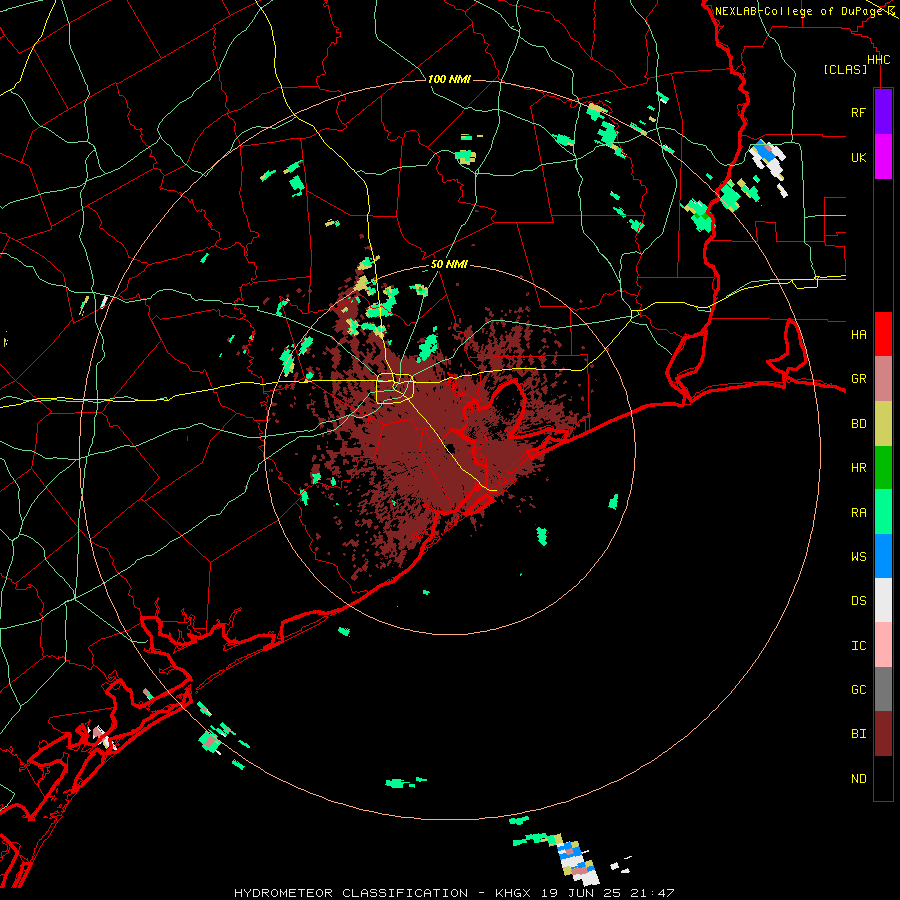Image resolution: width=900 pixels, height=900 pixels.
Task: Click the 'RF' legend label
Action: pos(858,112)
